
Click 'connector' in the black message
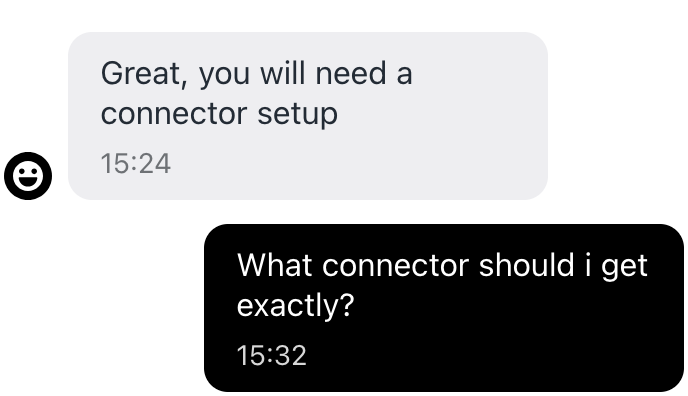click(x=395, y=266)
